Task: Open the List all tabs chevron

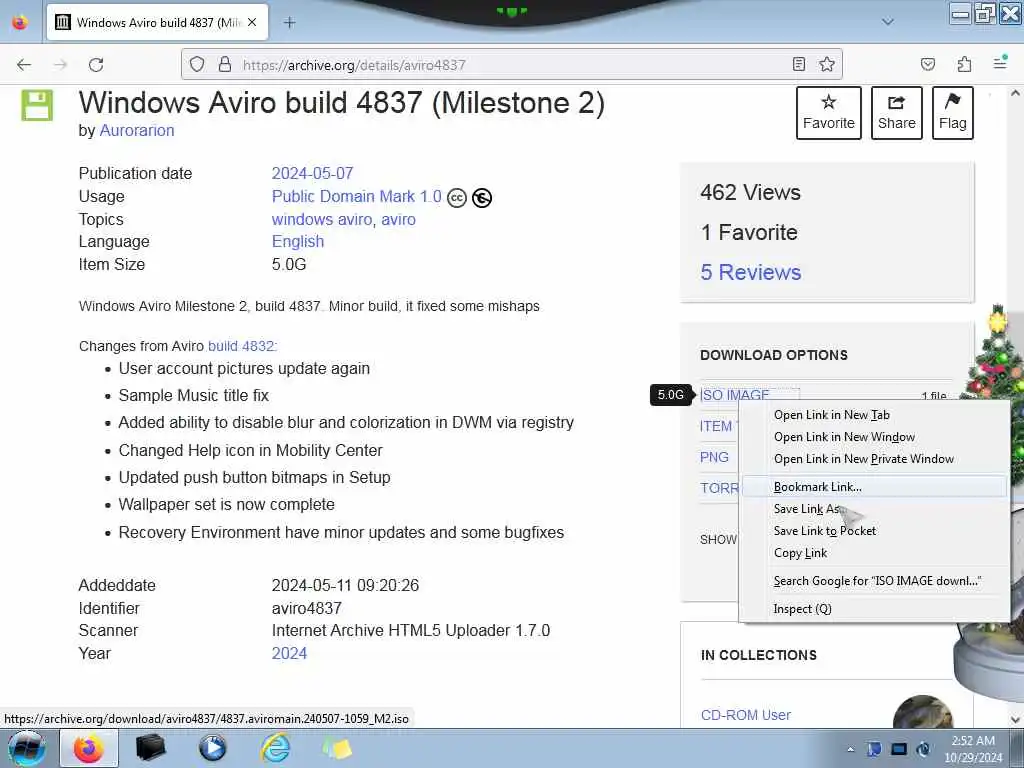Action: click(x=888, y=22)
